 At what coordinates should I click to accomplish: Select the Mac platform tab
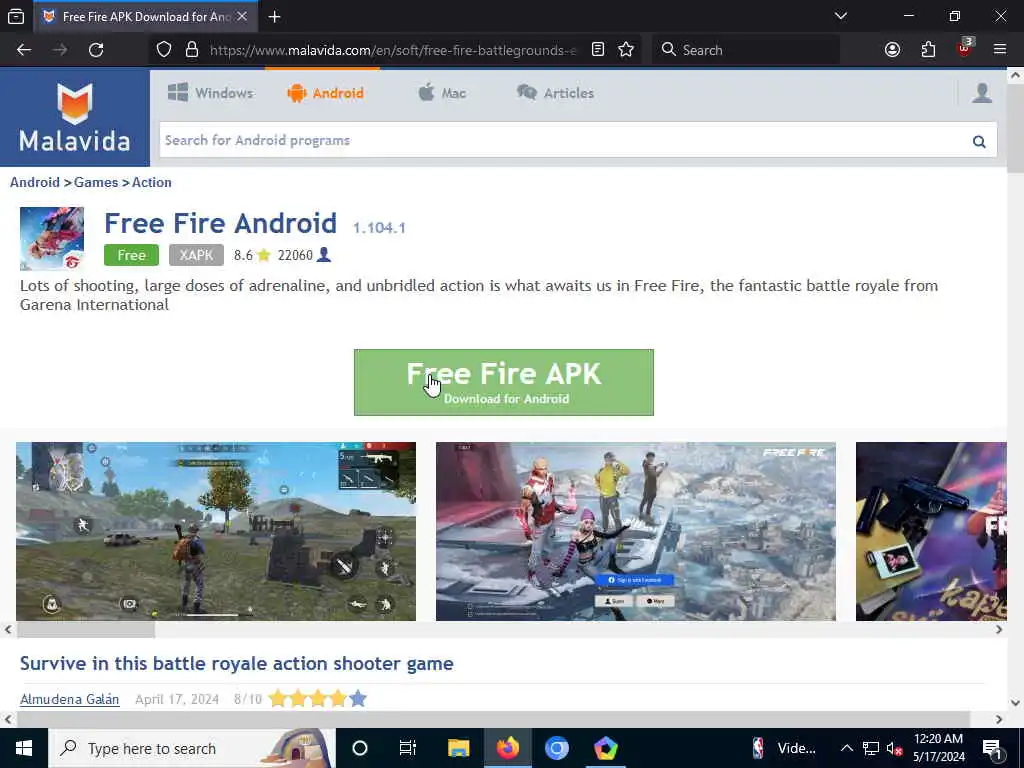442,93
